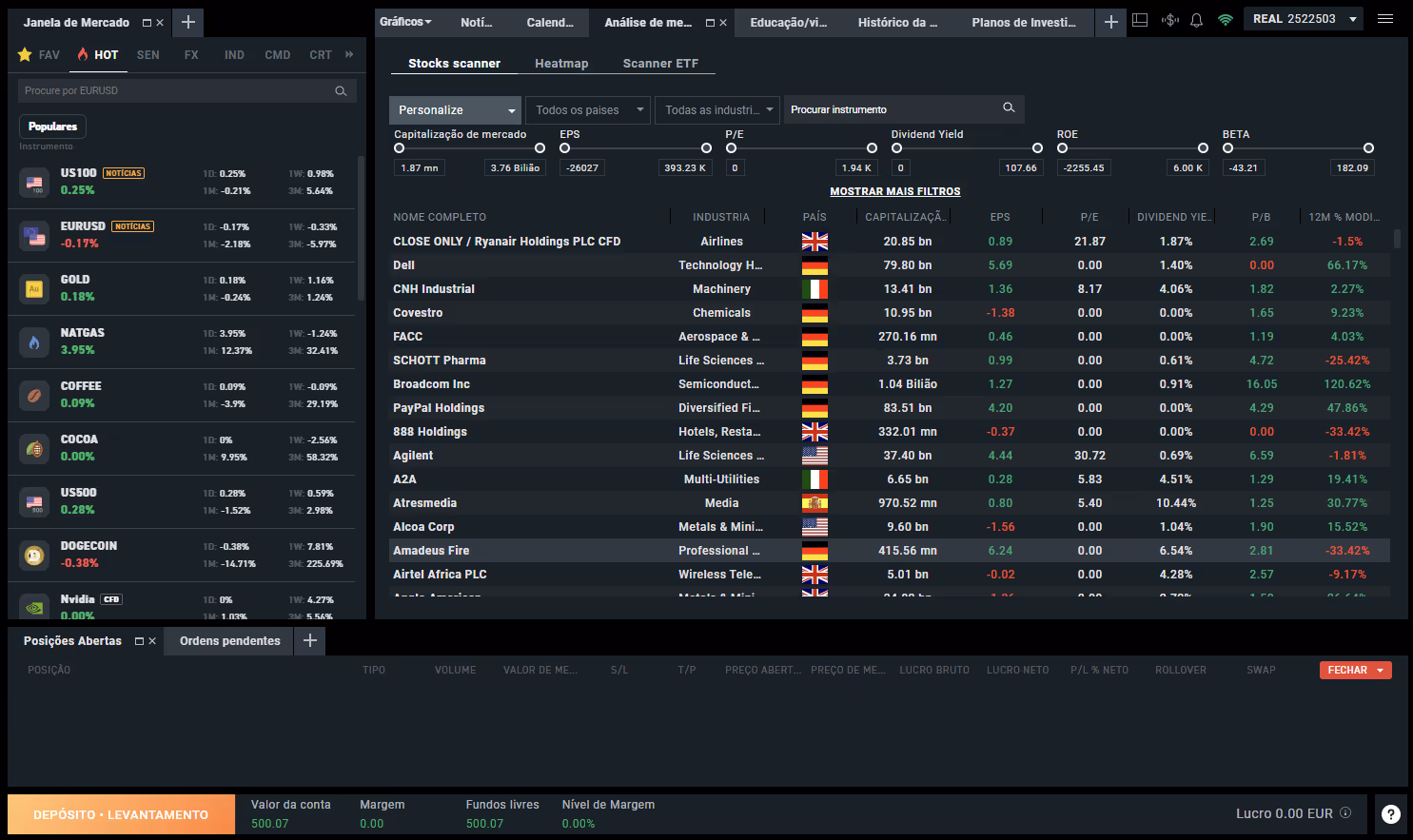
Task: Add new tab beside Ordens pendentes
Action: click(310, 641)
